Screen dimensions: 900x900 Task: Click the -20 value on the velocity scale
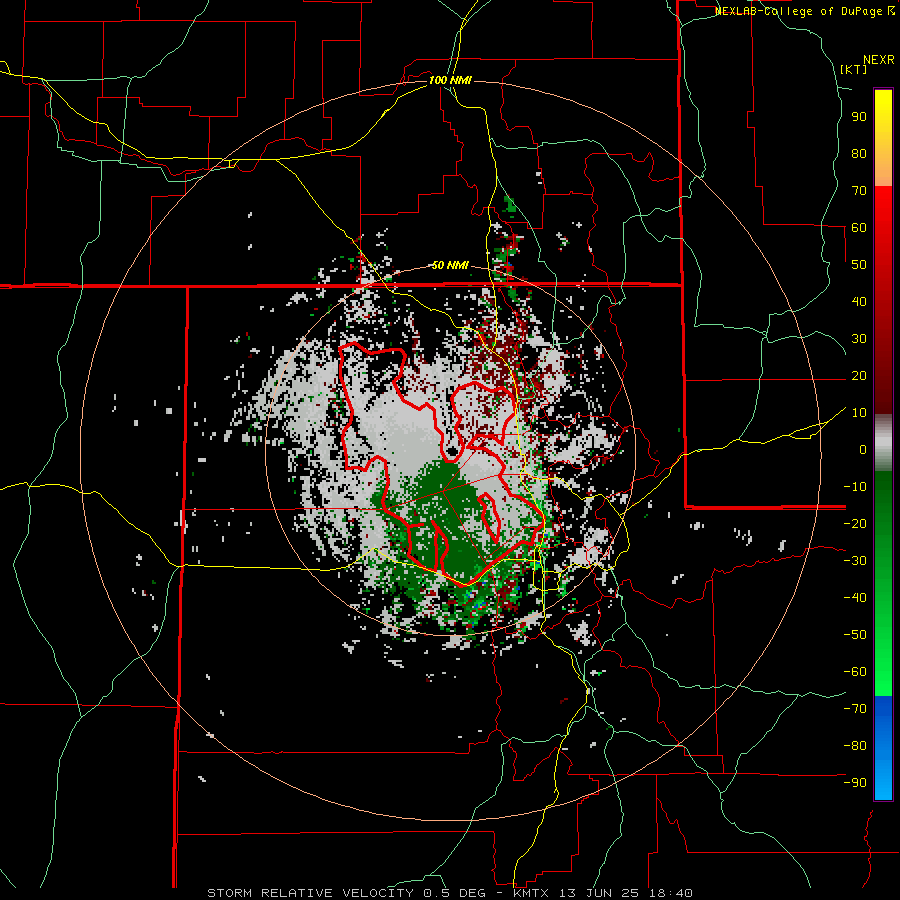tap(855, 524)
